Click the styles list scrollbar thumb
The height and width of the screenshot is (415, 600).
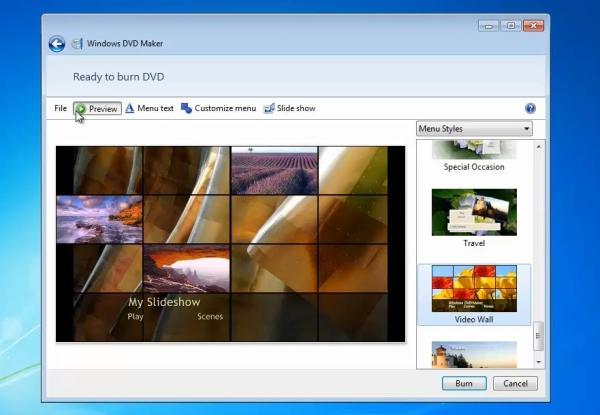tap(538, 336)
